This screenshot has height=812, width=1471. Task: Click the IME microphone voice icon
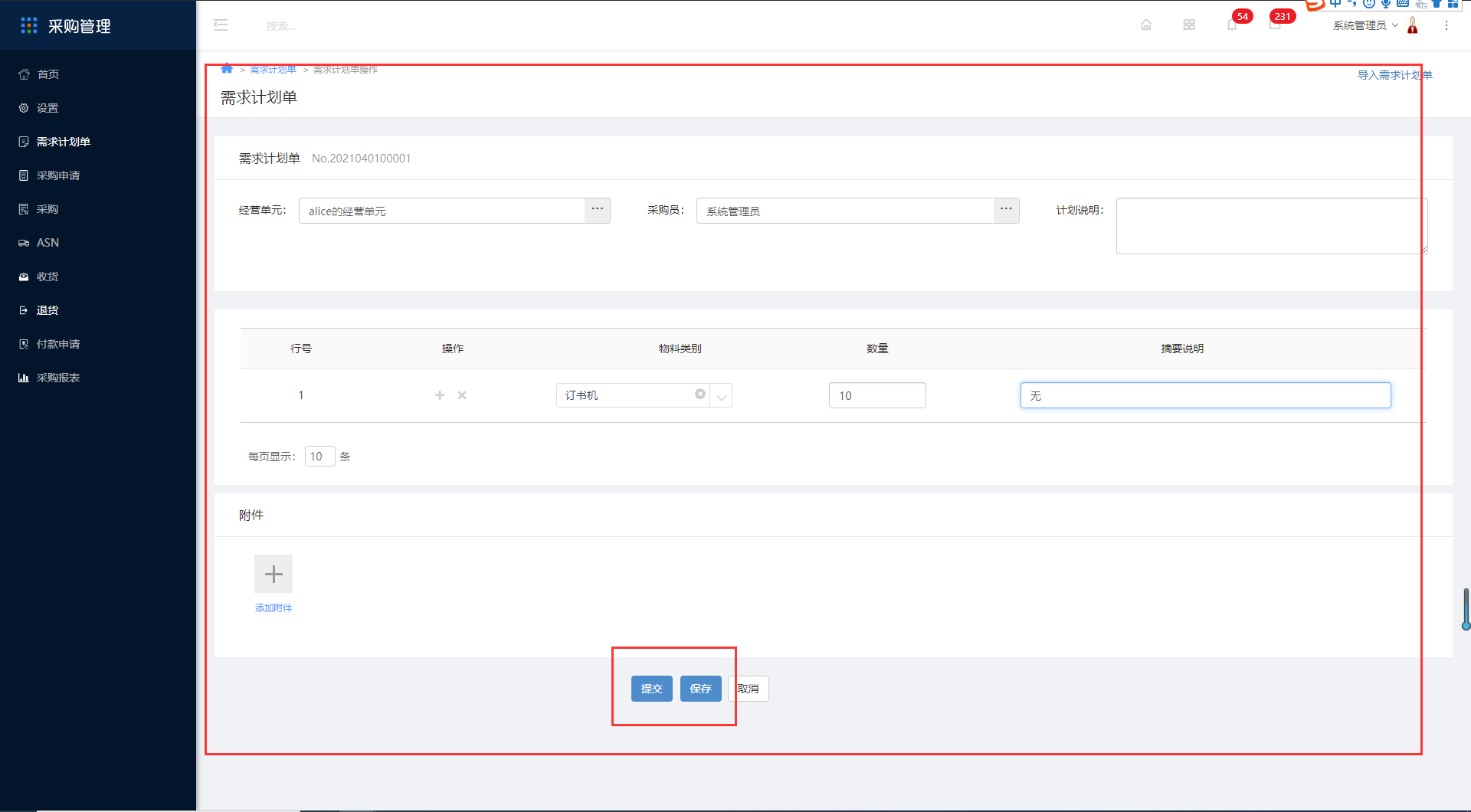[1386, 4]
